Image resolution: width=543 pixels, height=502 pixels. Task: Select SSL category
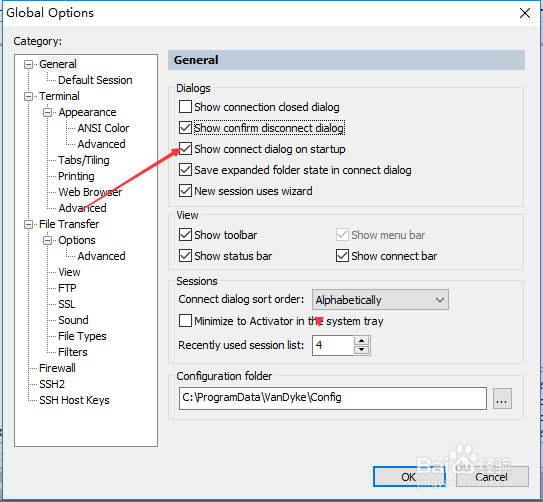pyautogui.click(x=66, y=304)
